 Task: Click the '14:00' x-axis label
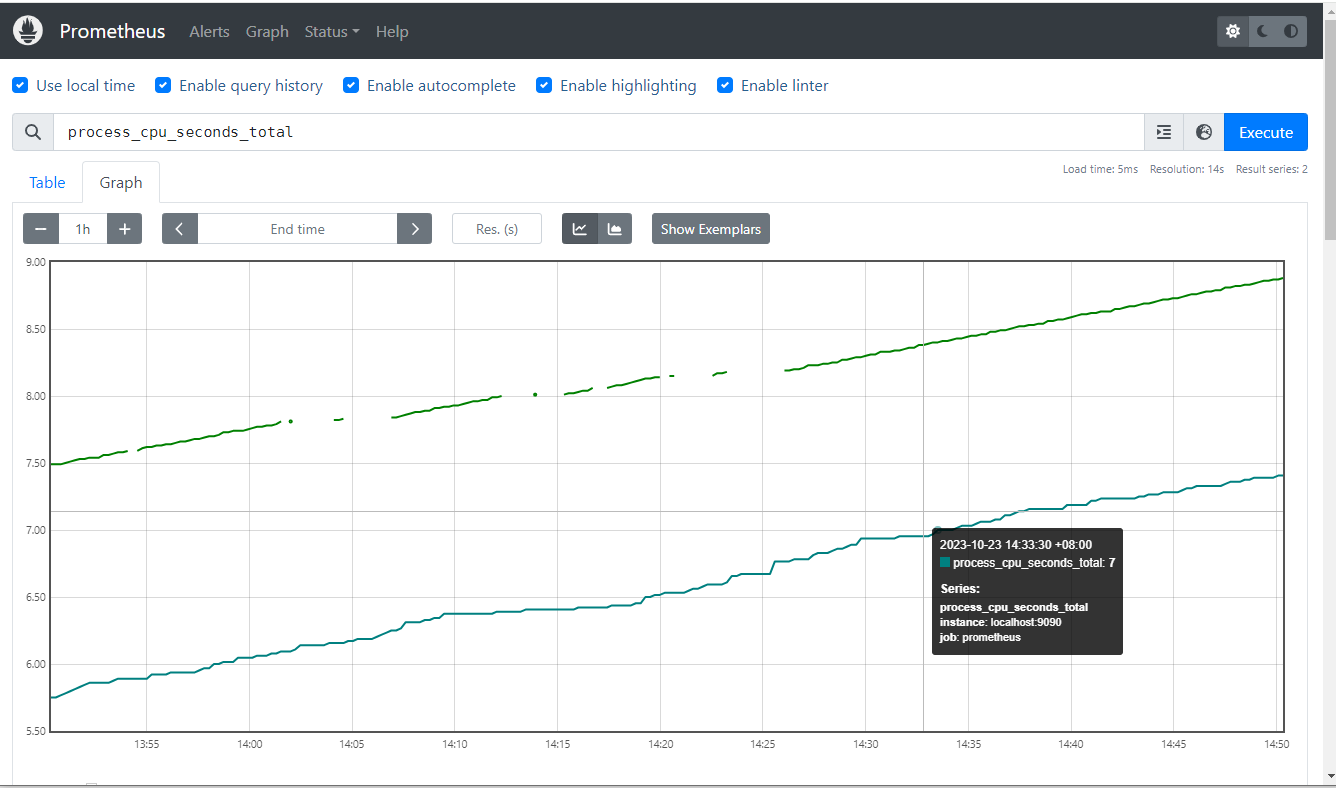(x=250, y=744)
